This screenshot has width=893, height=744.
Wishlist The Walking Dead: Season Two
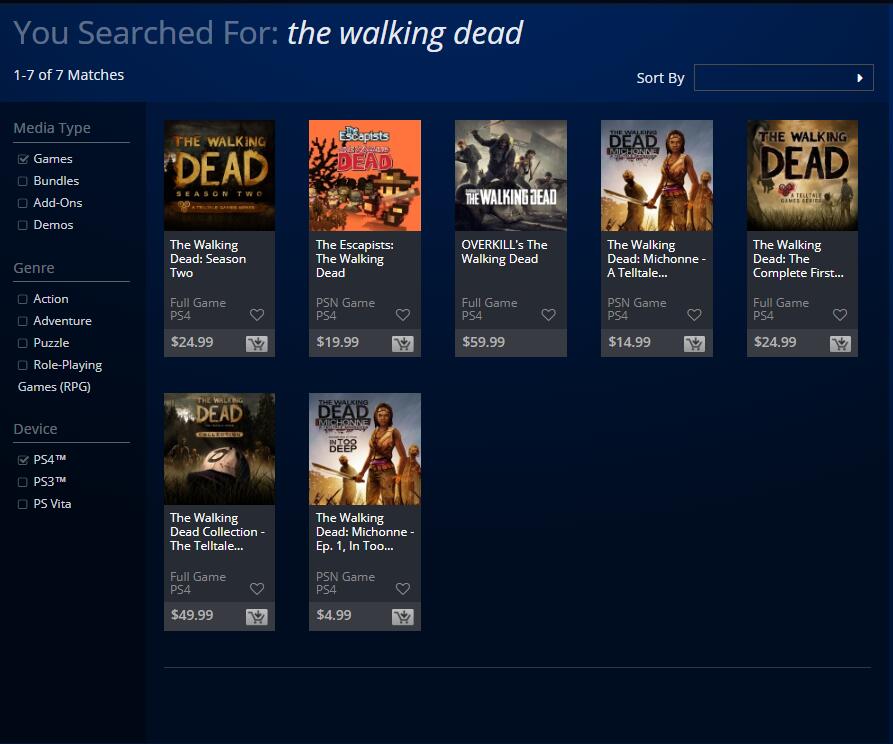click(257, 315)
